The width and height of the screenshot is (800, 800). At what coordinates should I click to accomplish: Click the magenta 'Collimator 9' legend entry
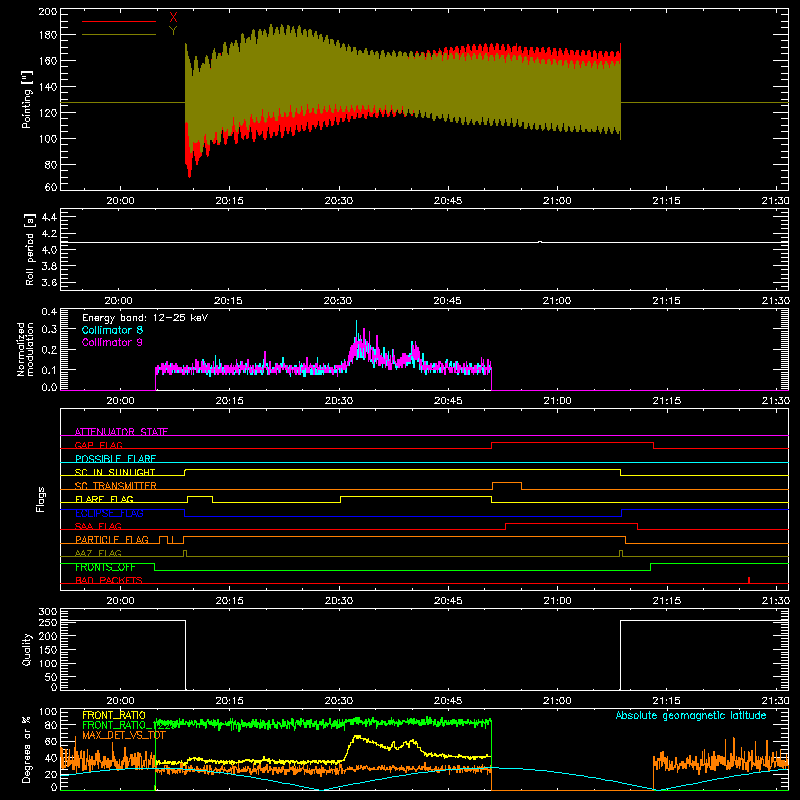[x=112, y=342]
